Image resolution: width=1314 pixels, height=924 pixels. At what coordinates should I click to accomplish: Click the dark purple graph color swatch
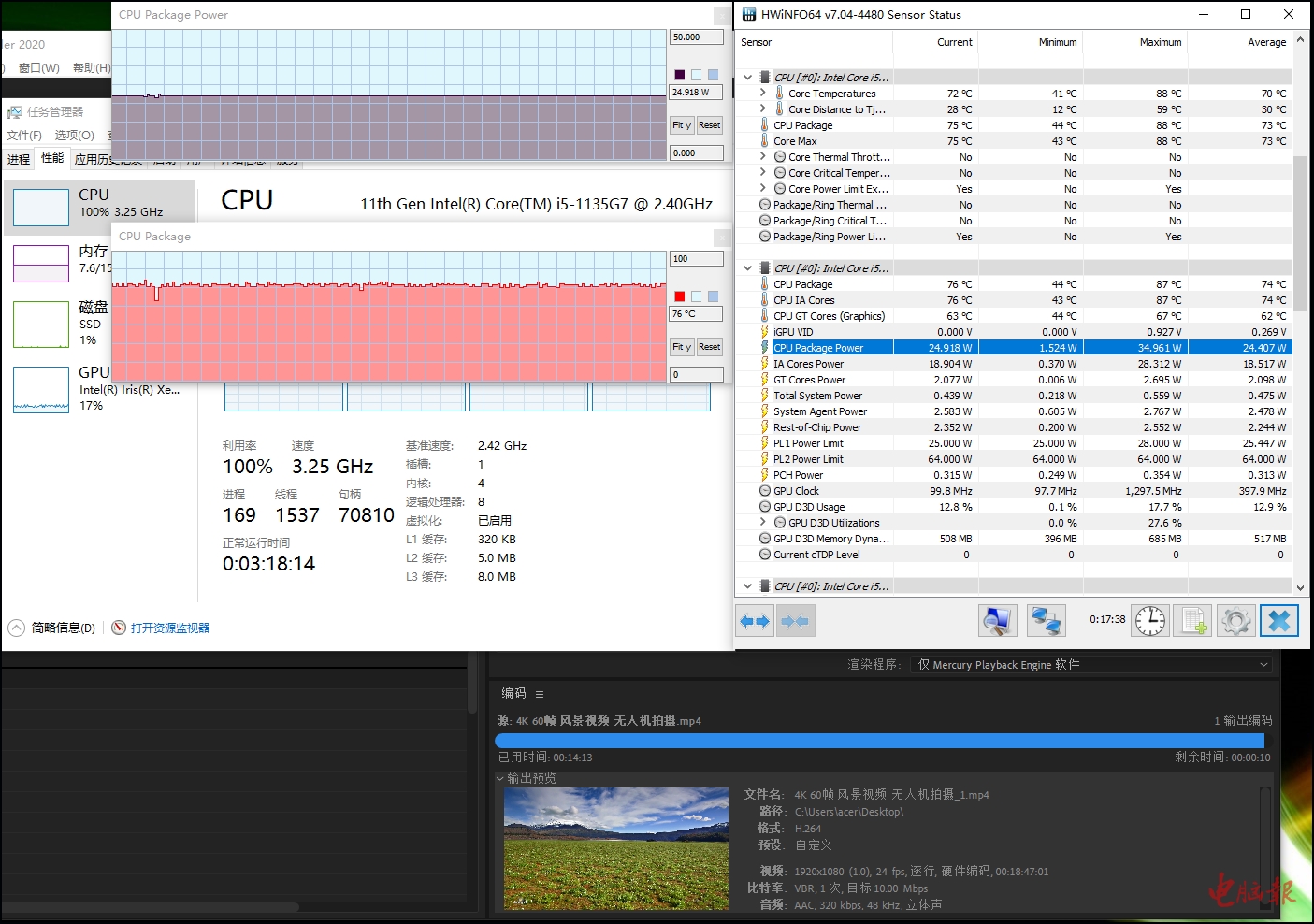[x=680, y=75]
